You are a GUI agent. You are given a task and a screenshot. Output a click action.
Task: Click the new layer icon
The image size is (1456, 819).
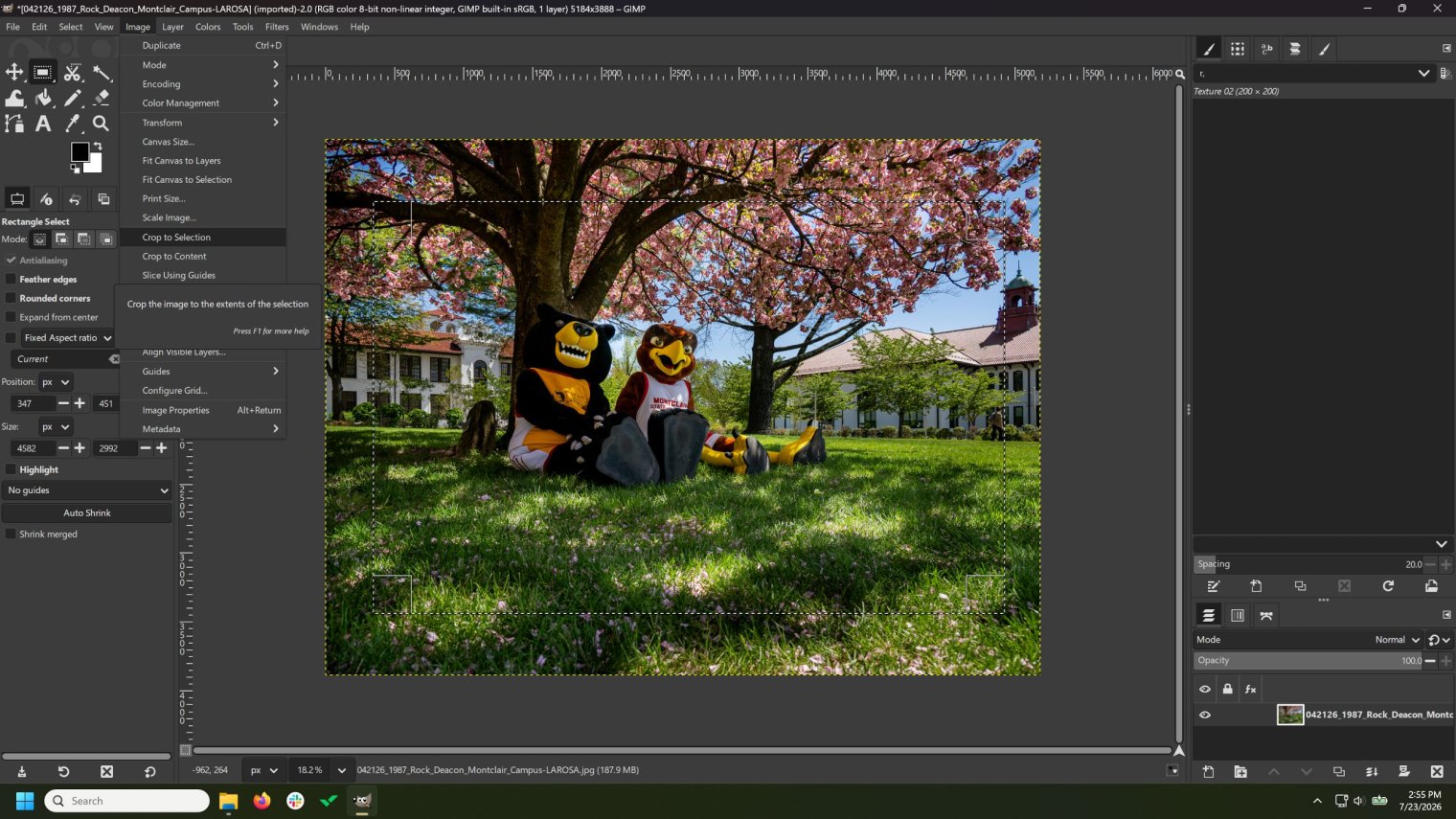coord(1208,772)
